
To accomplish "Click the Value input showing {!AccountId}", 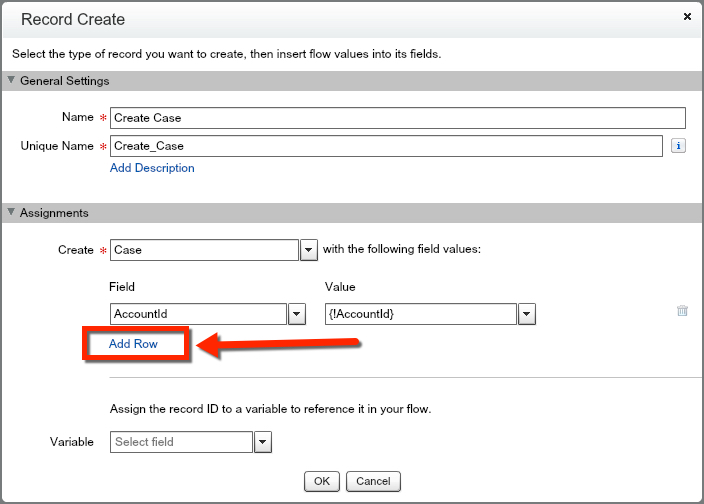I will 420,314.
